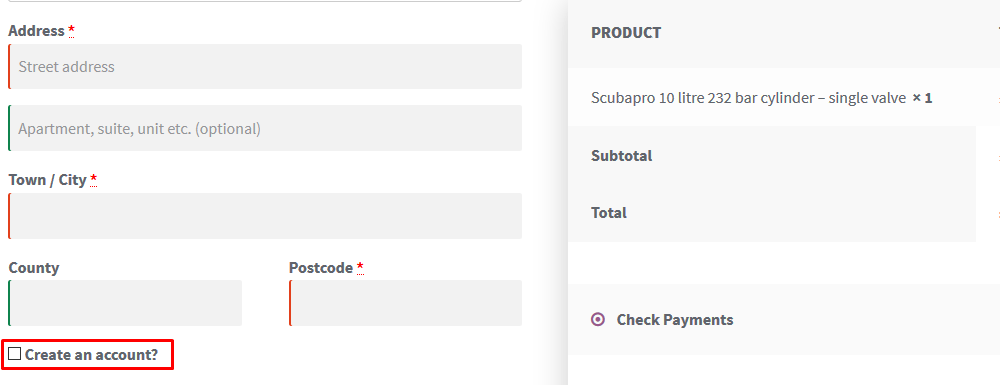Click the Scubapro 10 litre cylinder product name
This screenshot has width=1000, height=385.
point(748,98)
